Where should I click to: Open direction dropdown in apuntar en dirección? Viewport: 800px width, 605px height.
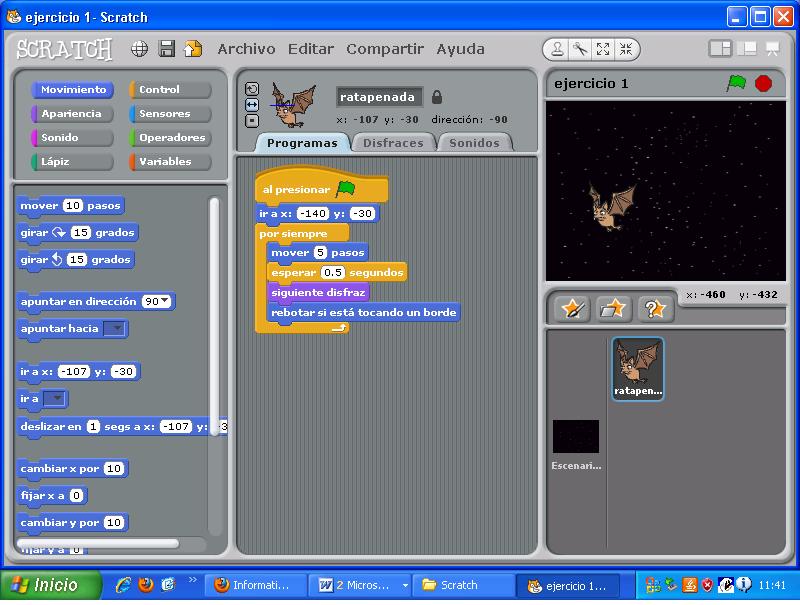point(165,301)
